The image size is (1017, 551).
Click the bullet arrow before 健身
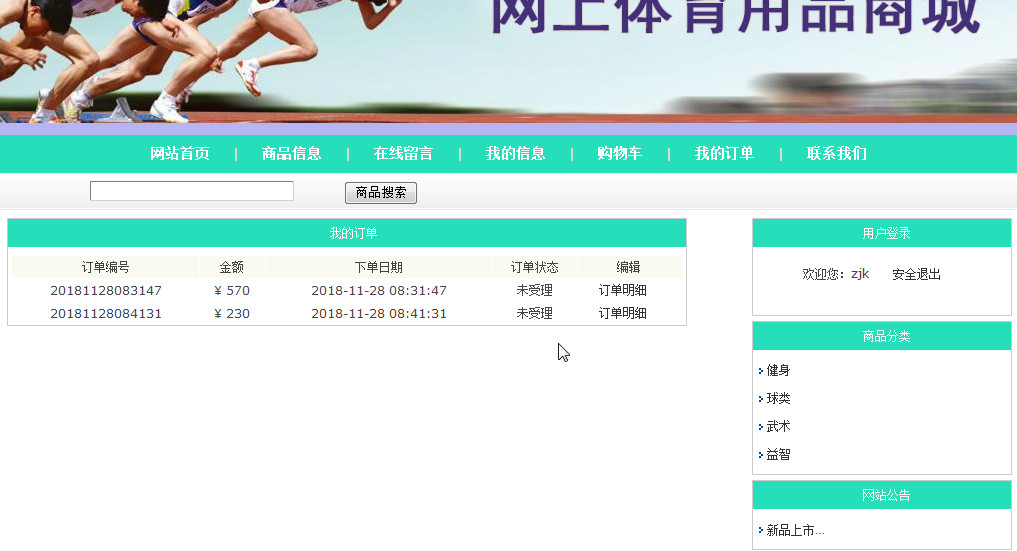tap(761, 371)
